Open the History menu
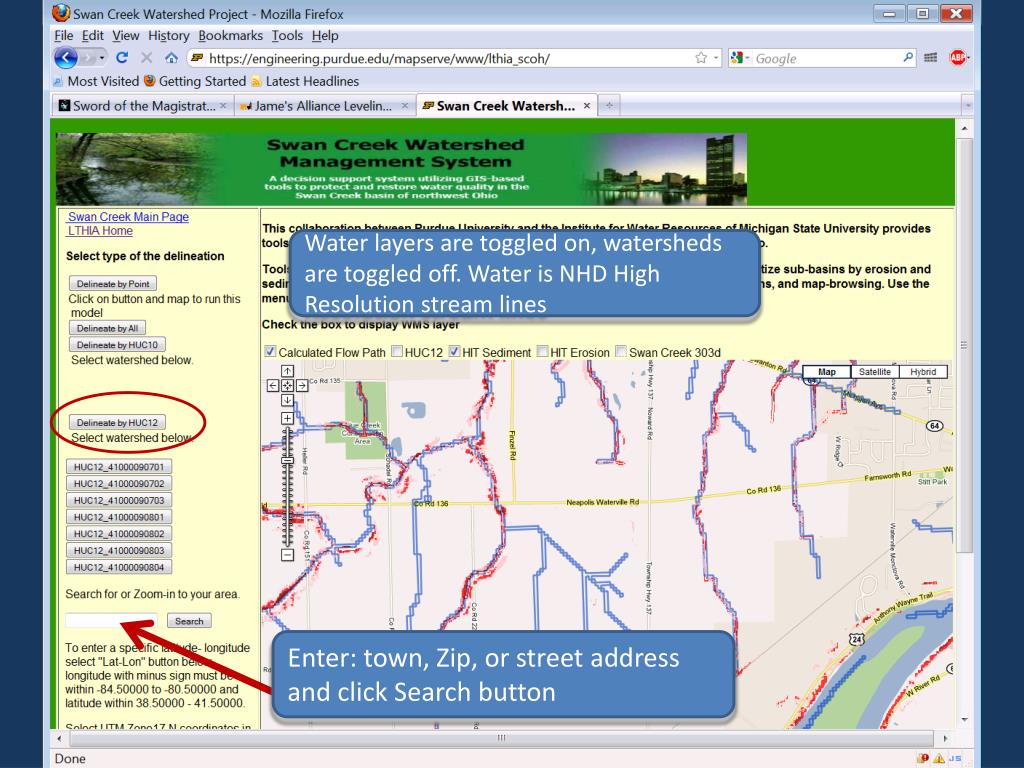The image size is (1024, 768). coord(168,36)
